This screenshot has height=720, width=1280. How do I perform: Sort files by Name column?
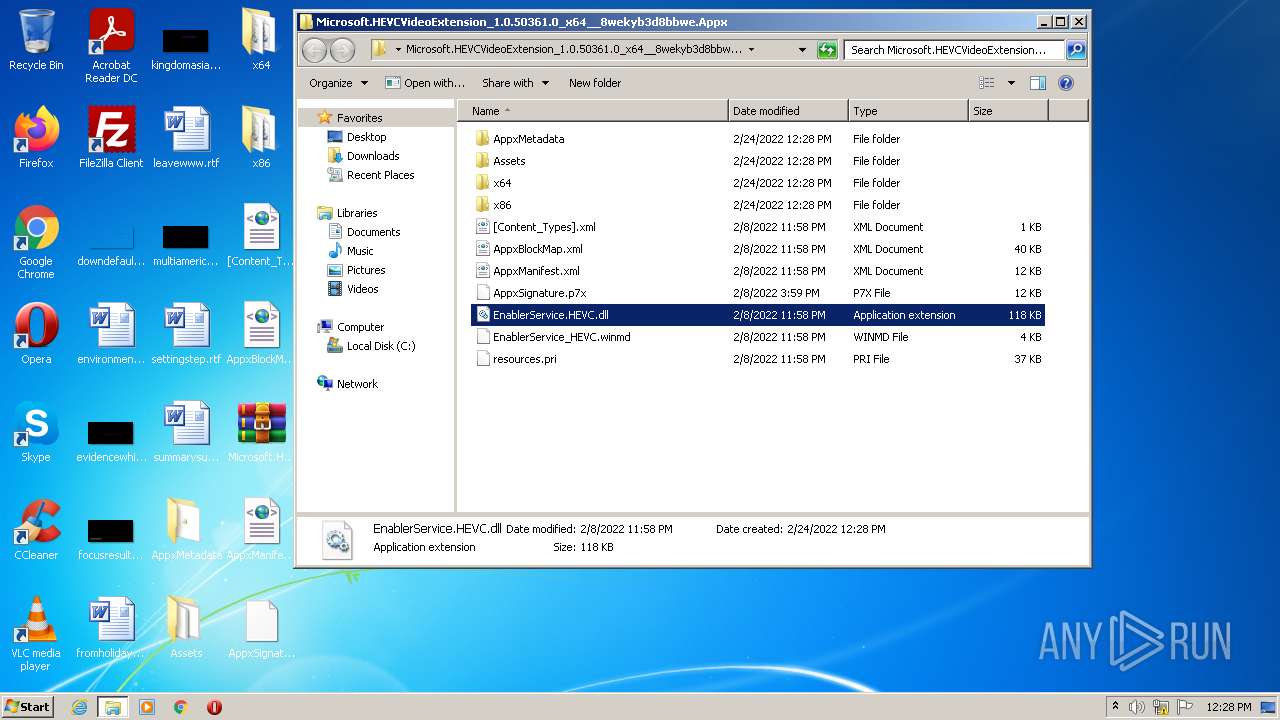click(593, 111)
